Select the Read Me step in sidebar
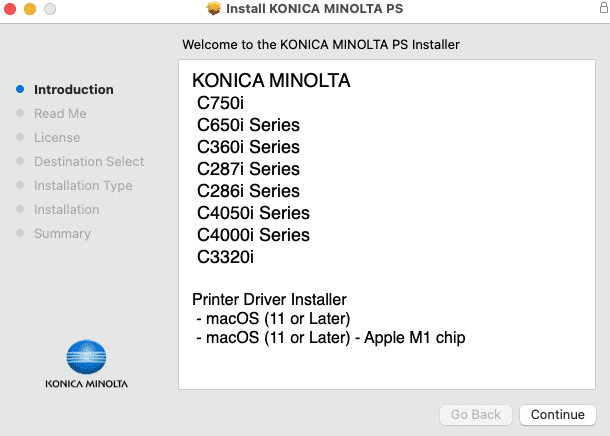The width and height of the screenshot is (610, 436). point(60,113)
